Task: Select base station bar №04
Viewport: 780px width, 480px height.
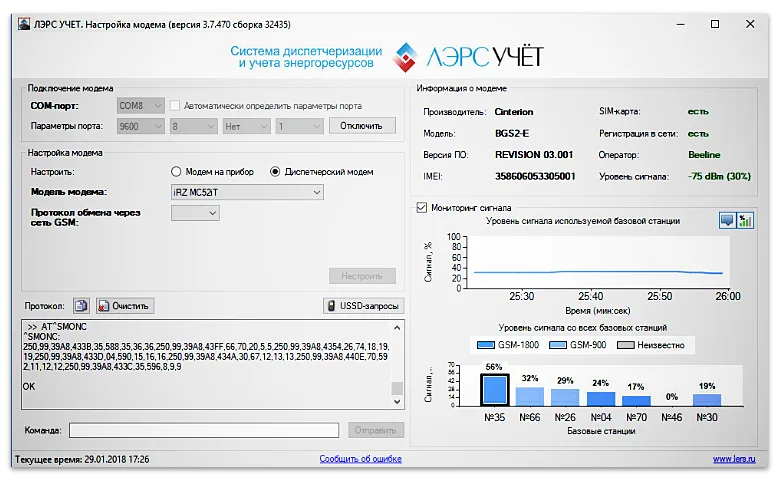Action: point(601,399)
